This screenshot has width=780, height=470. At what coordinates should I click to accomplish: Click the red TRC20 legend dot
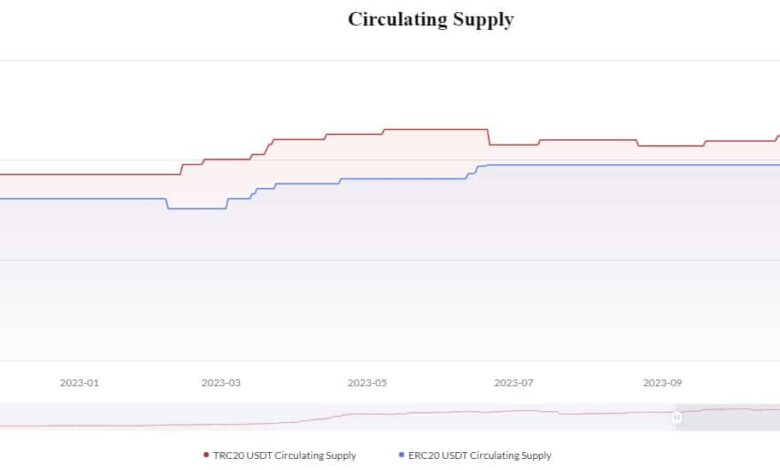coord(206,455)
